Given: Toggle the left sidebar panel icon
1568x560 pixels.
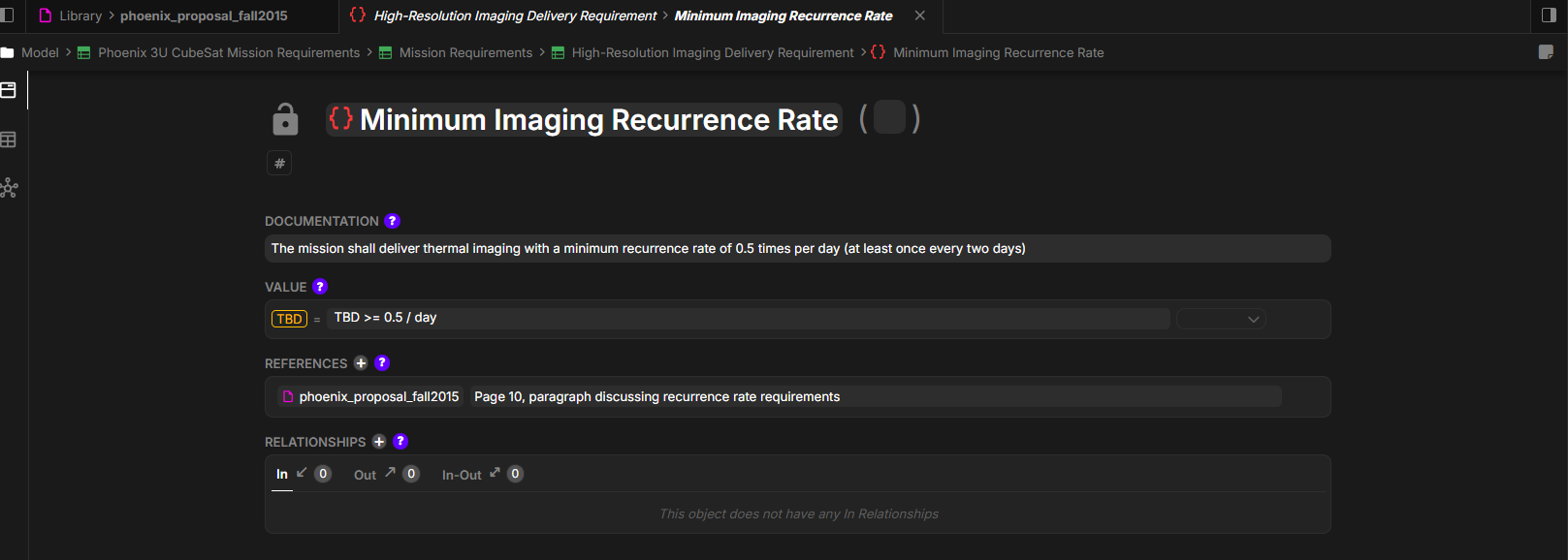Looking at the screenshot, I should 7,16.
